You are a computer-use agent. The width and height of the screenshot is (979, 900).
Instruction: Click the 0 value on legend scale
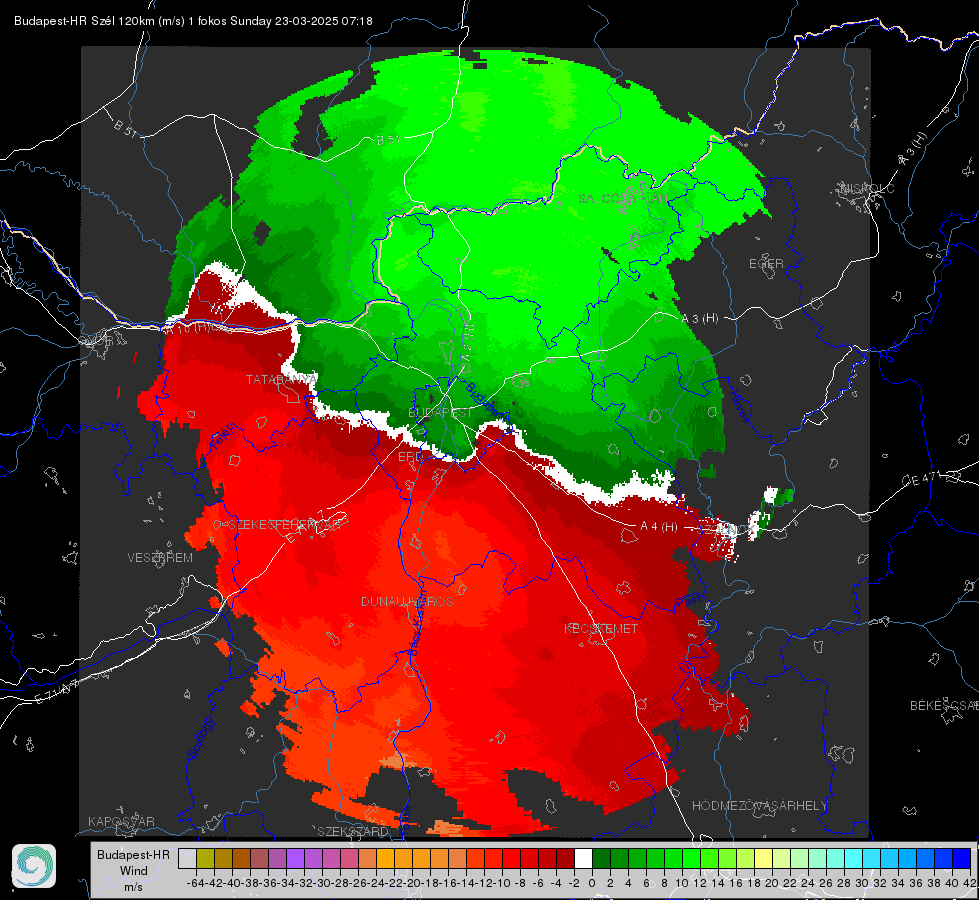(x=592, y=883)
